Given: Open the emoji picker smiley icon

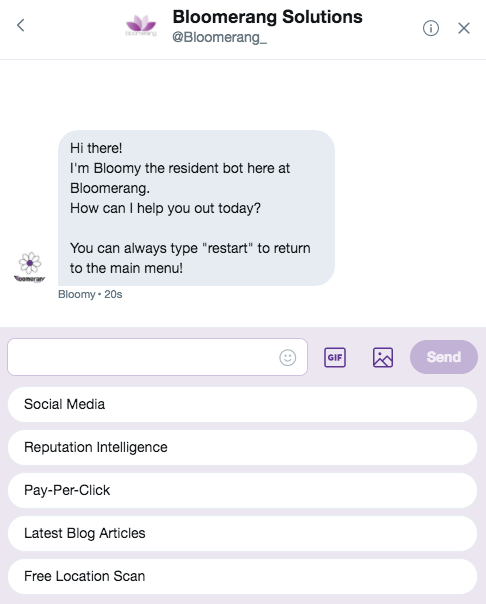Looking at the screenshot, I should pyautogui.click(x=287, y=357).
